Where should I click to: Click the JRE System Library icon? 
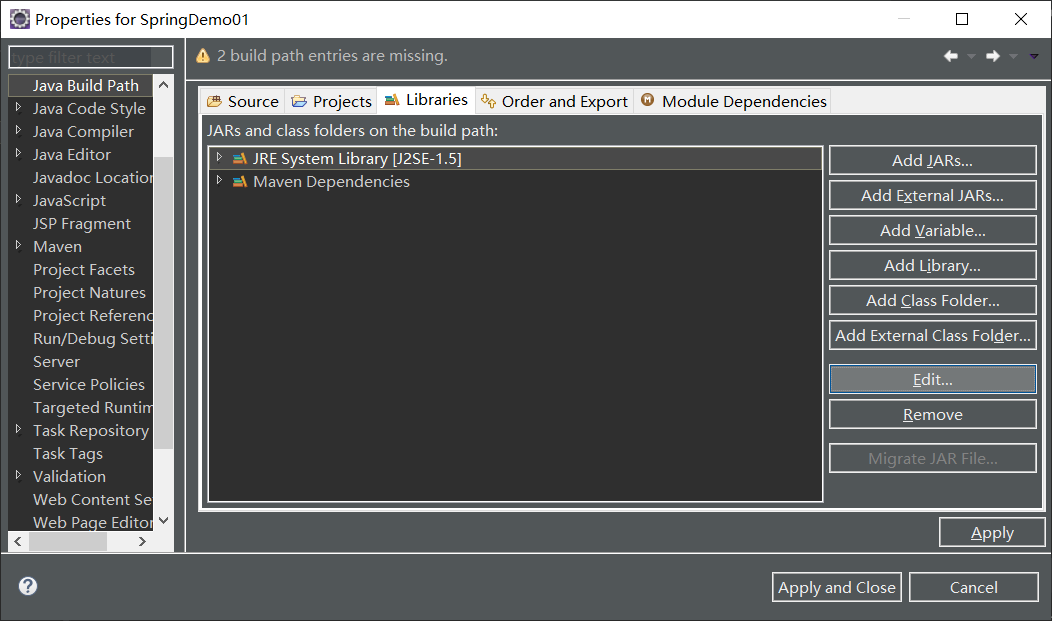pyautogui.click(x=240, y=159)
